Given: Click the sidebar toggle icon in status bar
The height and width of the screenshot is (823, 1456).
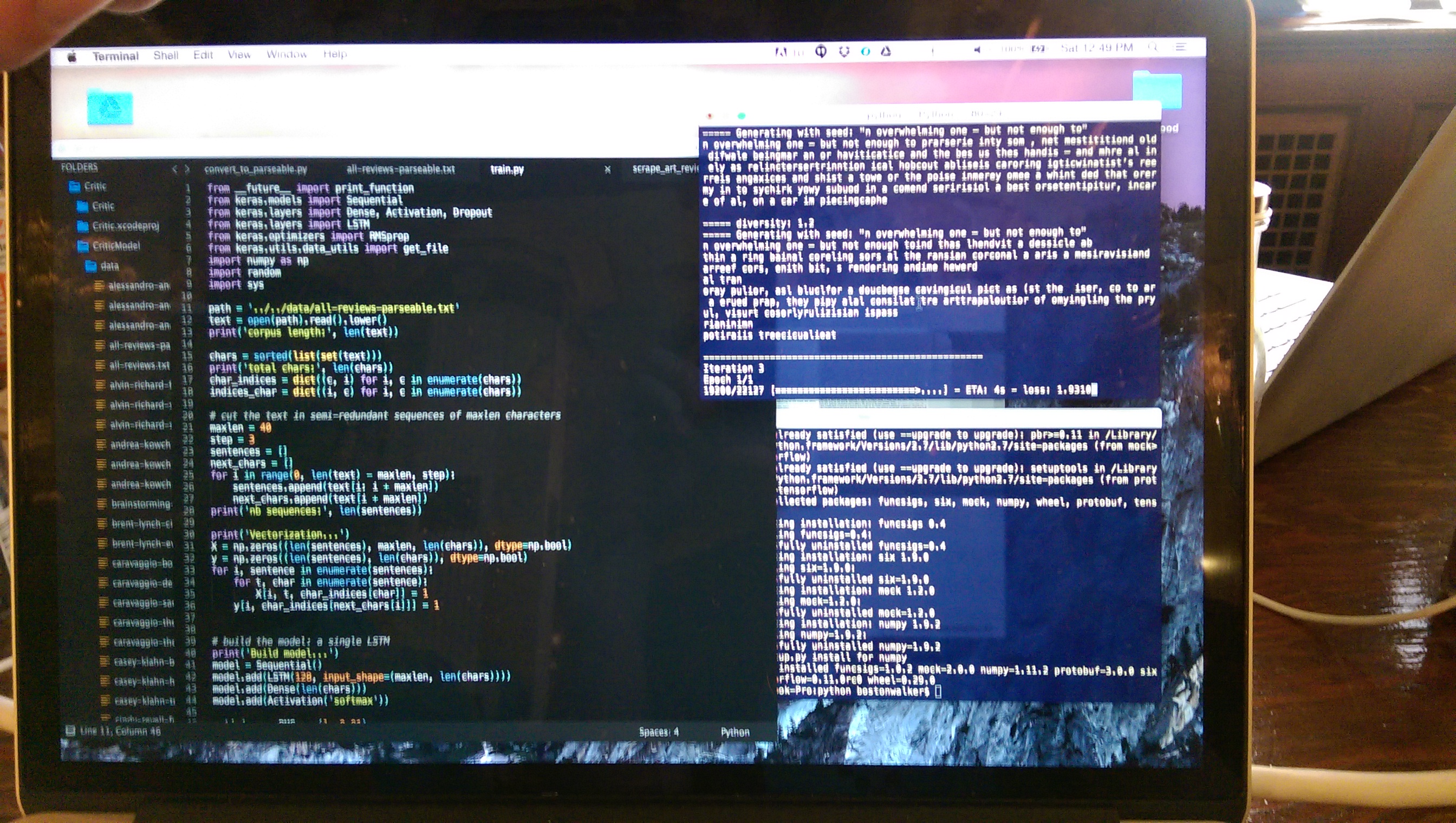Looking at the screenshot, I should tap(70, 730).
